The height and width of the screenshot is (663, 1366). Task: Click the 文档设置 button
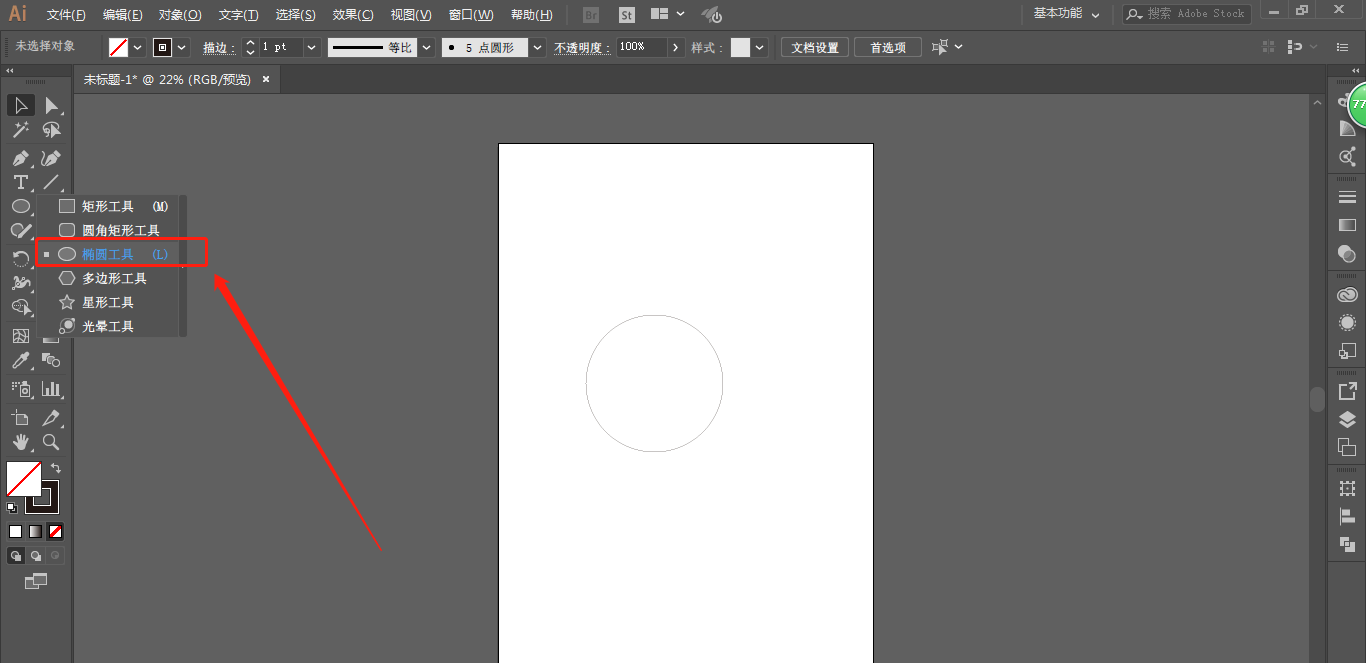point(815,47)
